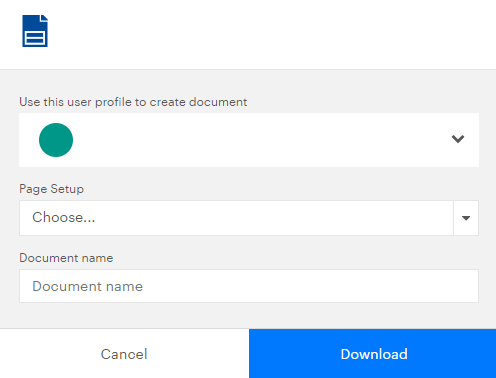The height and width of the screenshot is (378, 496).
Task: Click the green user profile avatar
Action: (56, 140)
